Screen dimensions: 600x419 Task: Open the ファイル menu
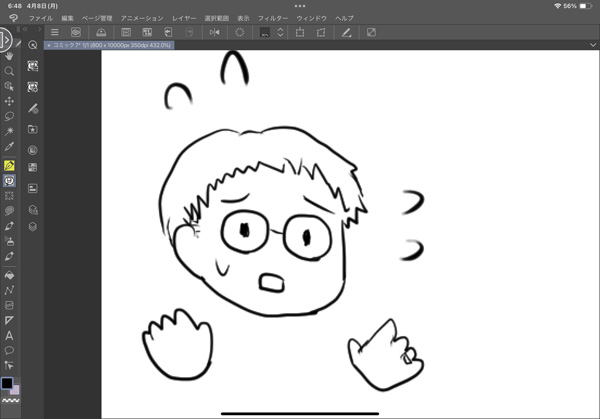(42, 18)
